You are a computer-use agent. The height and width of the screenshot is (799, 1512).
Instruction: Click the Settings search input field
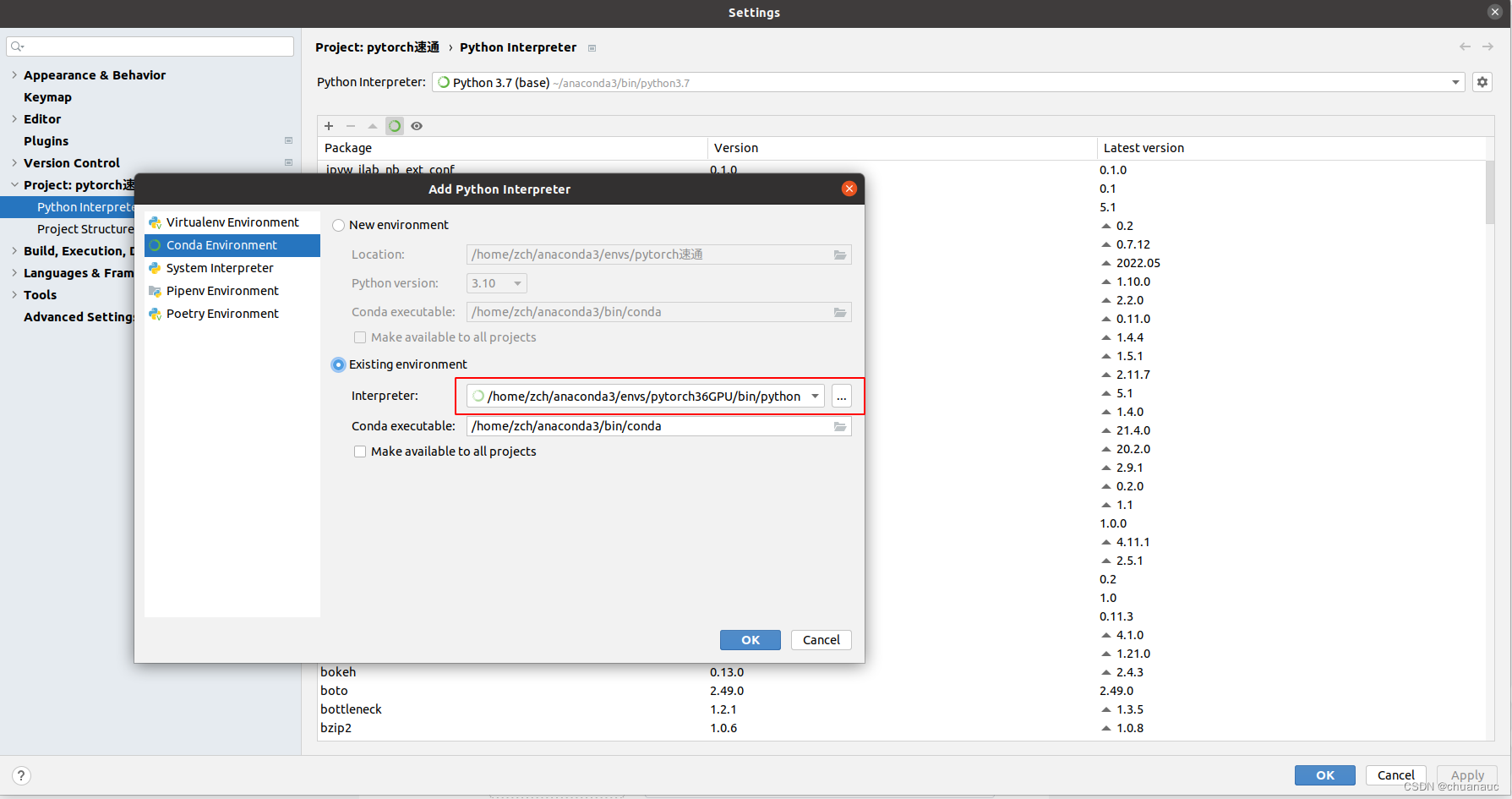[150, 47]
